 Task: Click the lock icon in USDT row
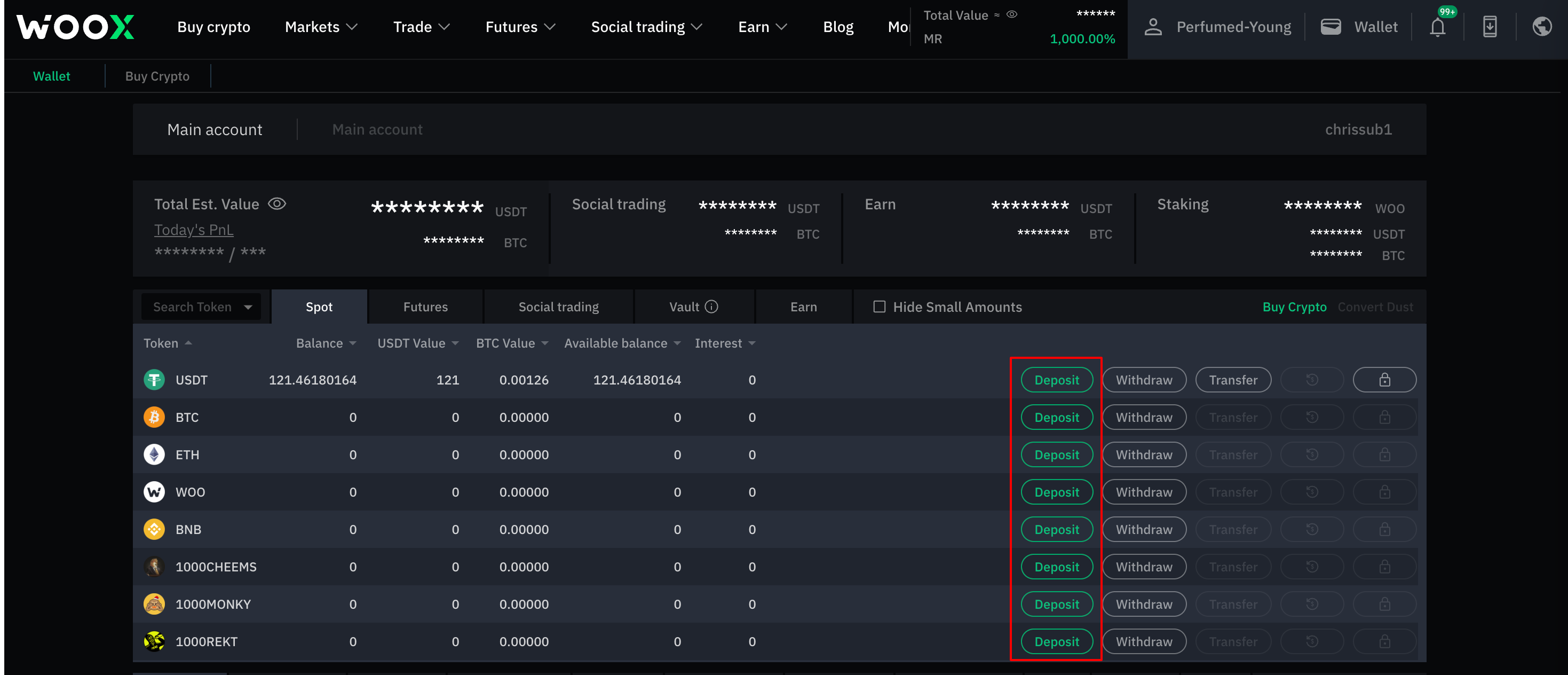1384,380
